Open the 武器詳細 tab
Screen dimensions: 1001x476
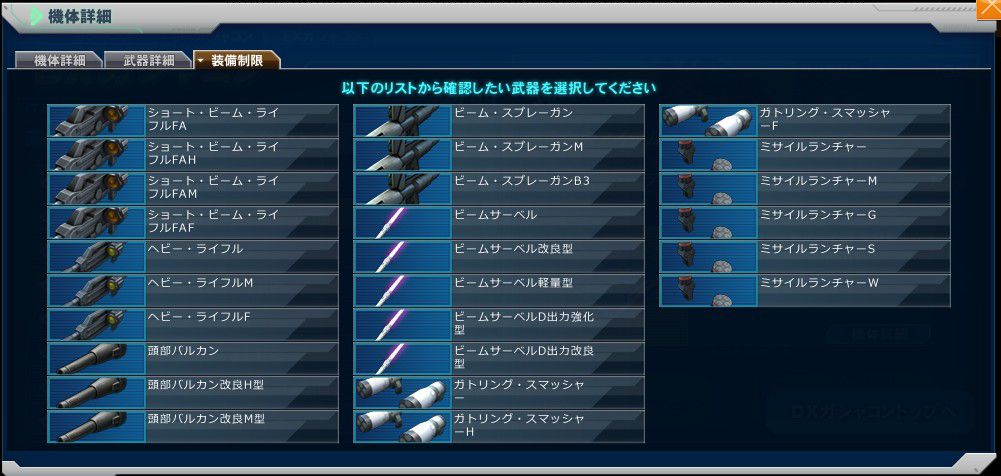pyautogui.click(x=147, y=60)
